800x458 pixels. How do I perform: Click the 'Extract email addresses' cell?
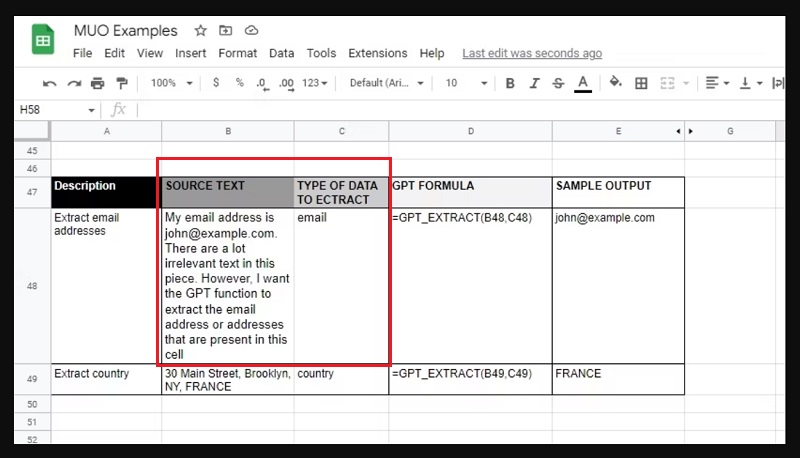click(x=106, y=286)
